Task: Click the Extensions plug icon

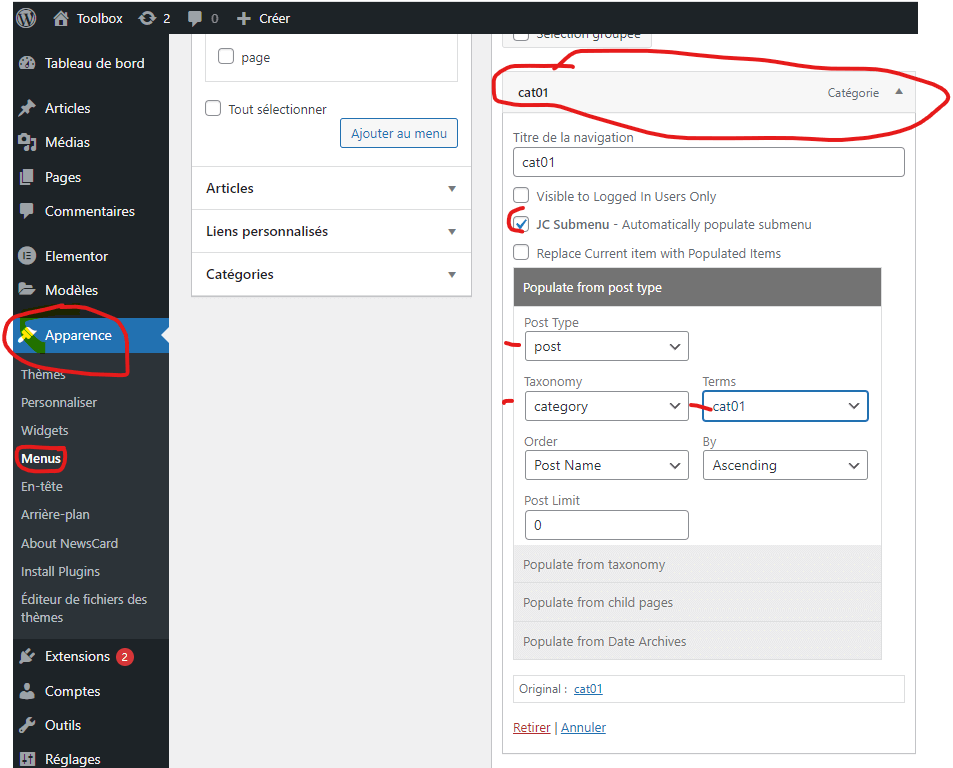Action: click(x=27, y=656)
